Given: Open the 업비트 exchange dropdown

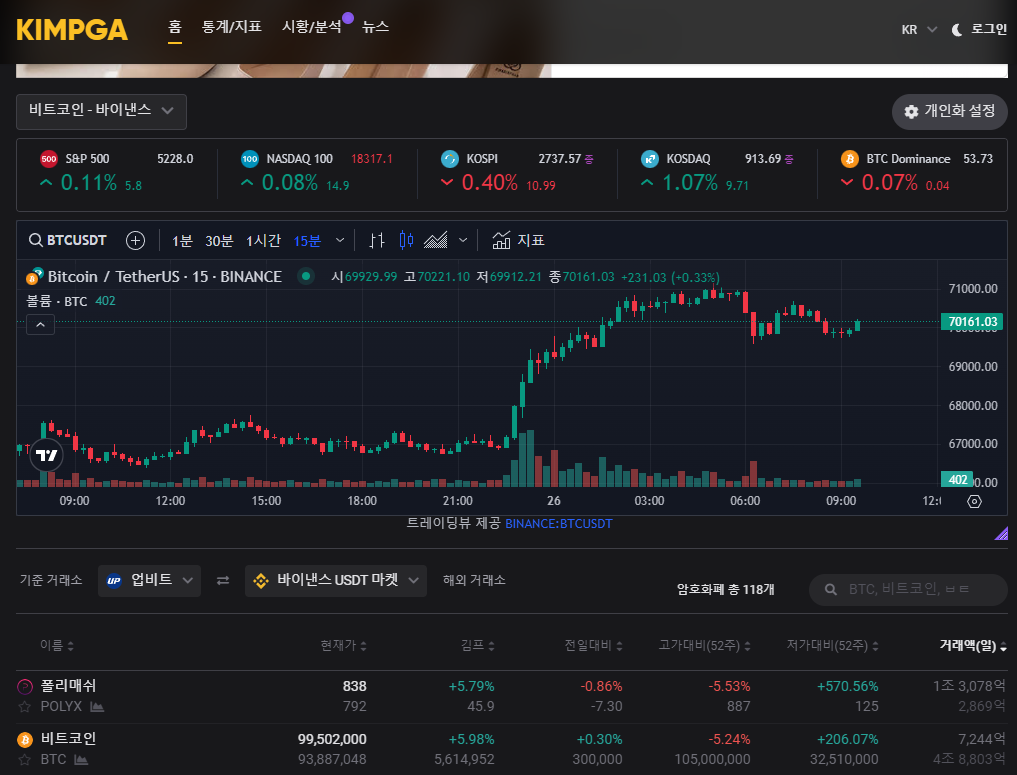Looking at the screenshot, I should (x=150, y=580).
